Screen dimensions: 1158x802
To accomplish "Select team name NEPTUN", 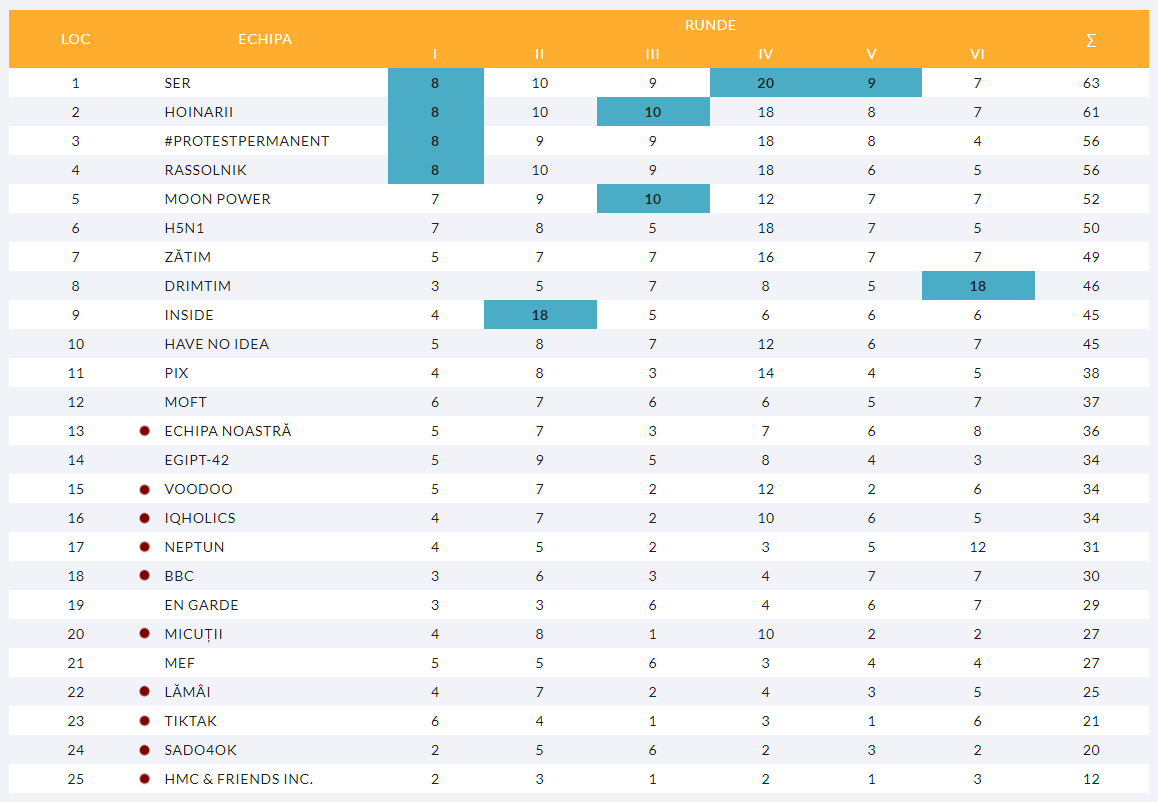I will (194, 546).
